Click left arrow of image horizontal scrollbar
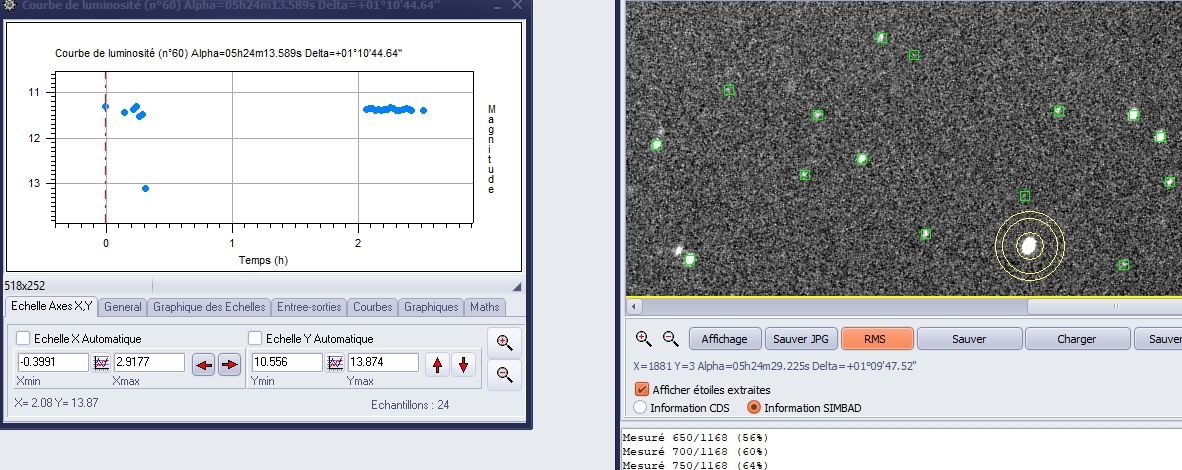1182x470 pixels. (634, 306)
